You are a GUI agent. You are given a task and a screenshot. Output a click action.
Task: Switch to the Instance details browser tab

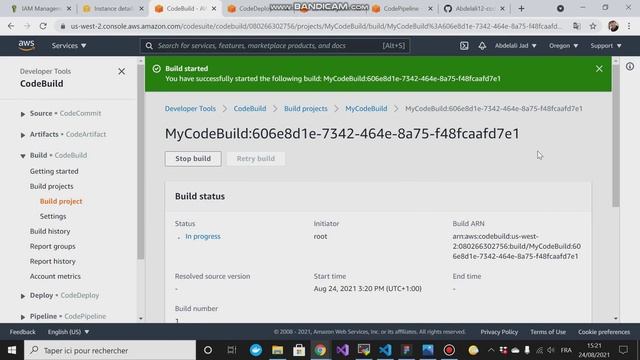(x=112, y=9)
